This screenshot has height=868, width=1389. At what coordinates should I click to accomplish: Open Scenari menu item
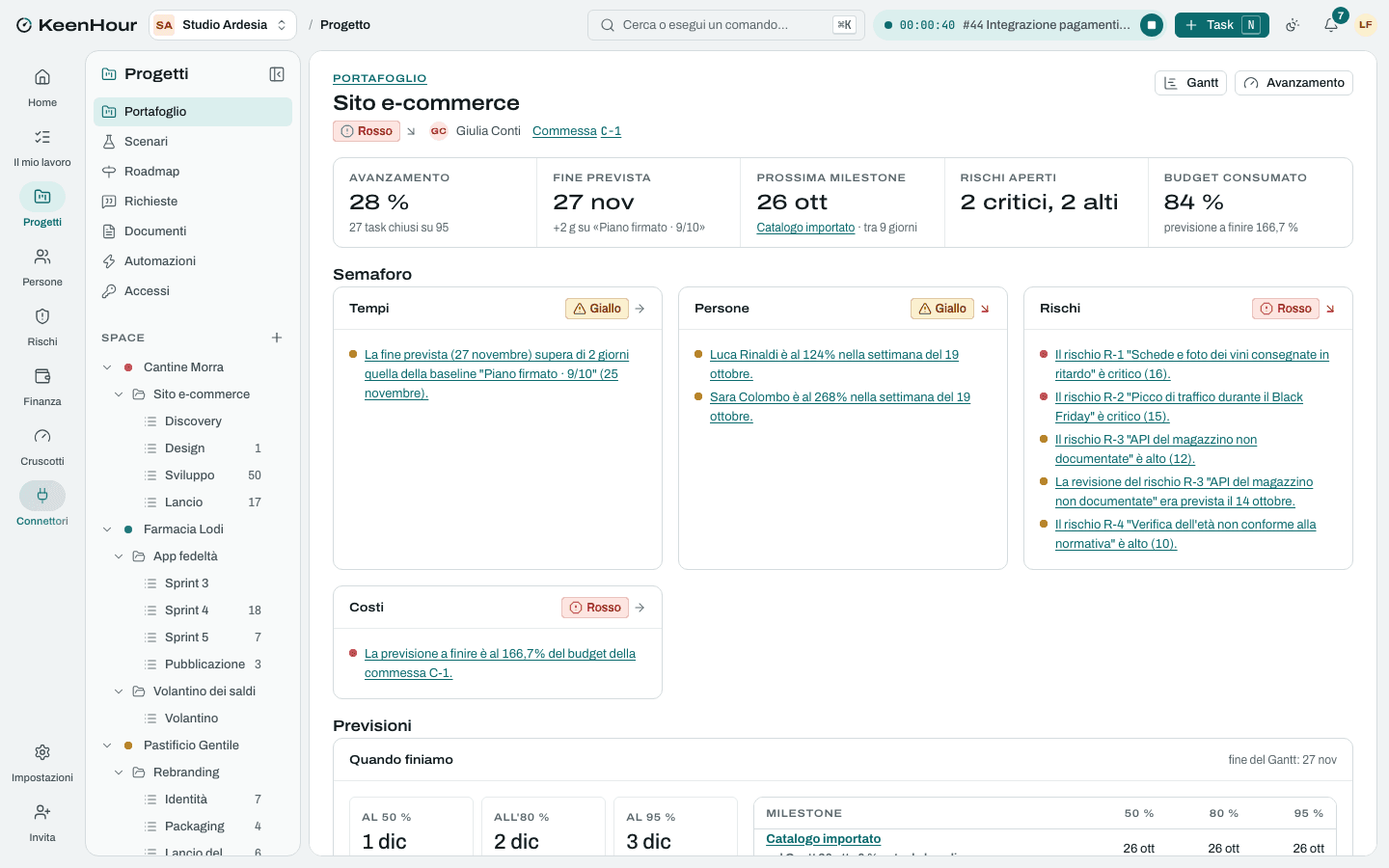(193, 142)
